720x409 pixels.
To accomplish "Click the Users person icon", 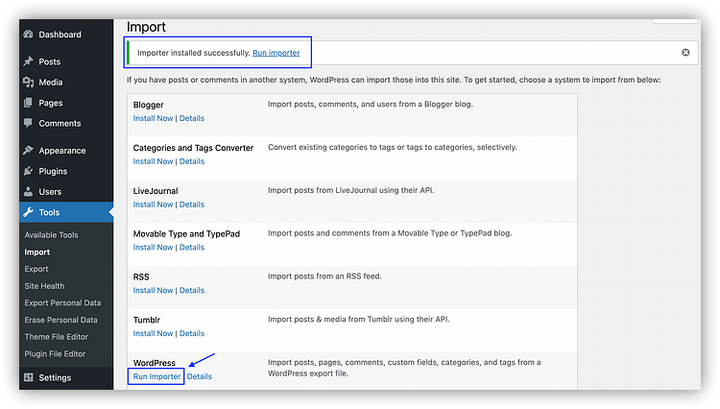I will tap(28, 191).
